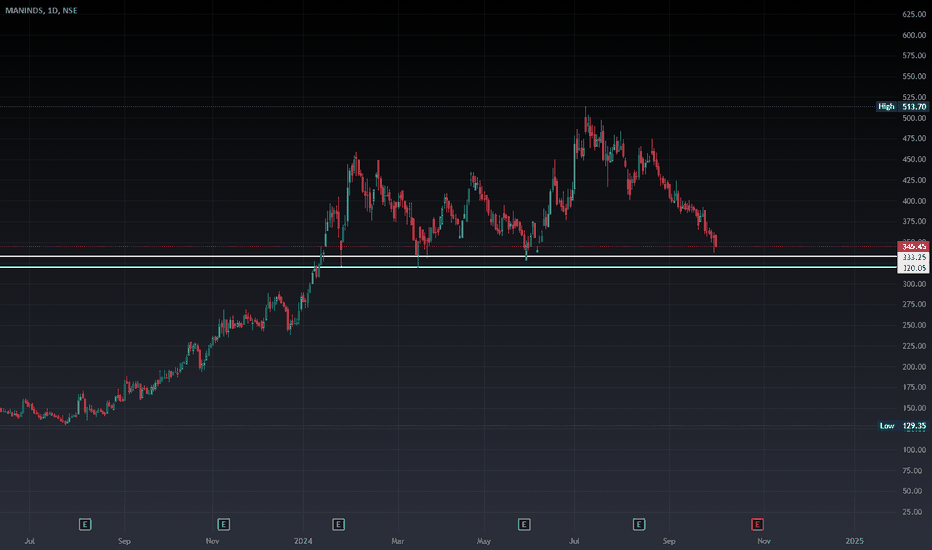Click the 300.00 price axis value

coord(914,284)
